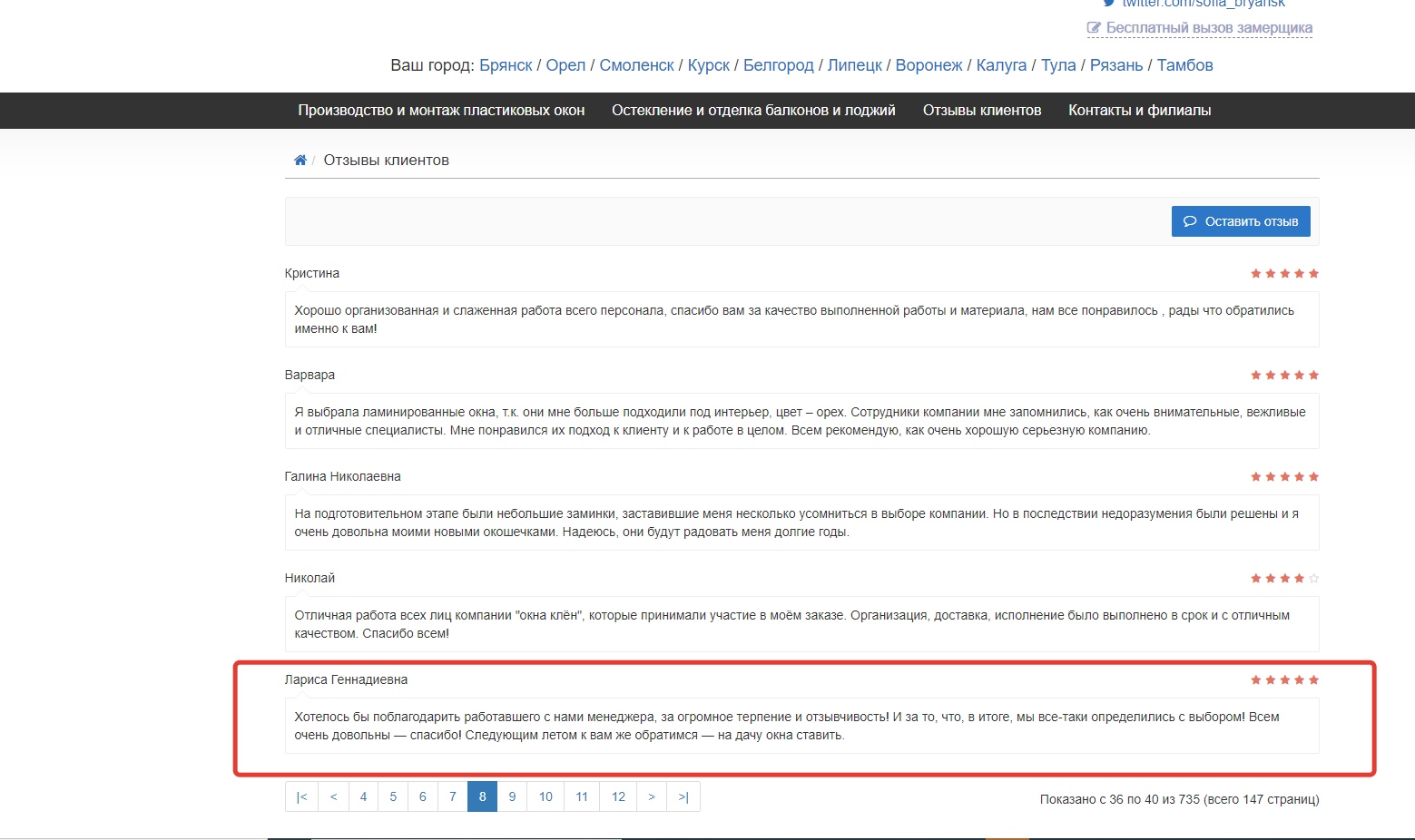Jump to last page of reviews

pyautogui.click(x=683, y=796)
